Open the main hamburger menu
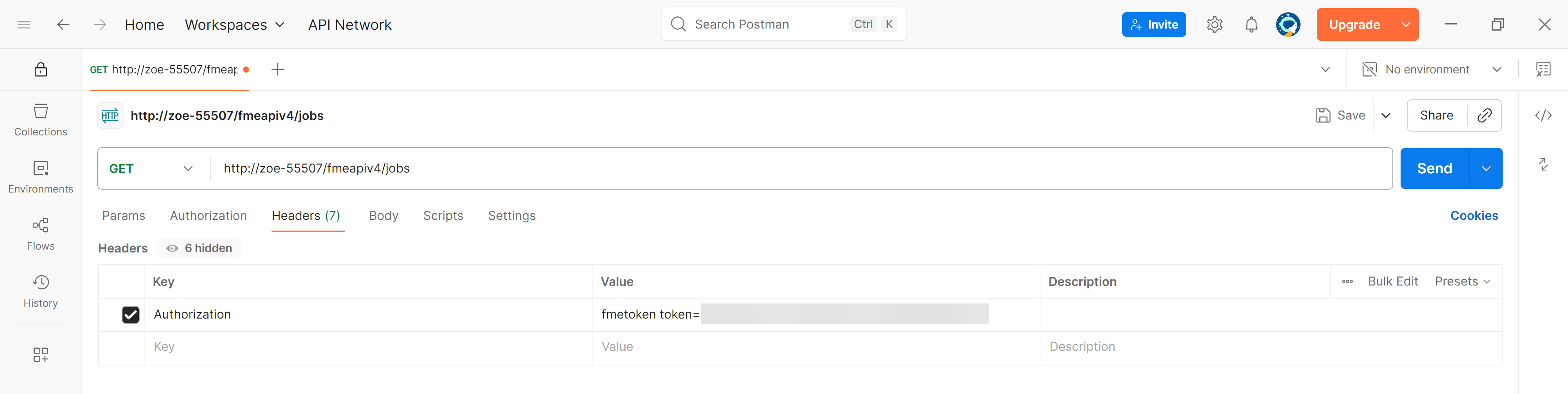Image resolution: width=1568 pixels, height=394 pixels. click(x=24, y=24)
